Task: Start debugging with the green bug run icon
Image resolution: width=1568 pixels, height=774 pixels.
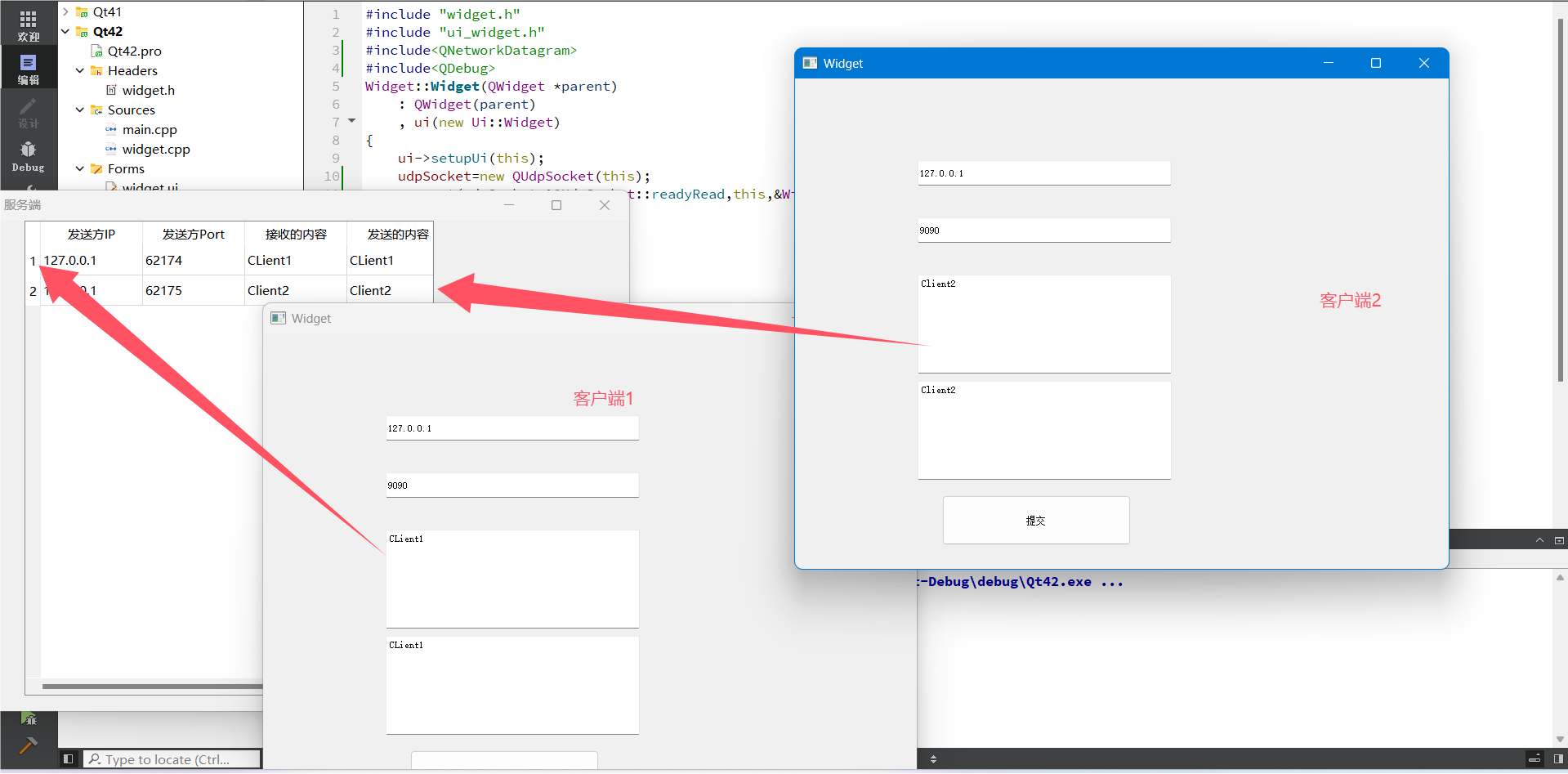Action: (x=29, y=719)
